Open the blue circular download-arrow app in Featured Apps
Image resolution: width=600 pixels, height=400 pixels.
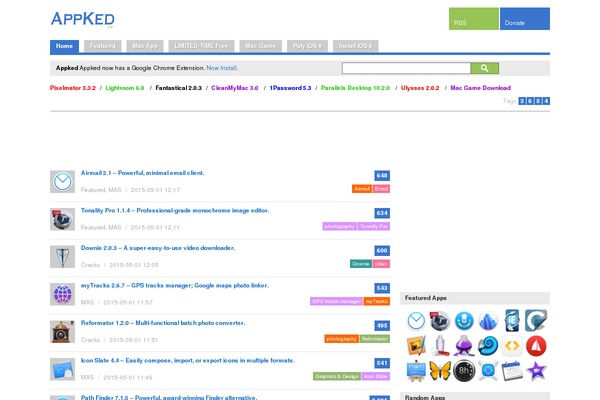(x=464, y=321)
